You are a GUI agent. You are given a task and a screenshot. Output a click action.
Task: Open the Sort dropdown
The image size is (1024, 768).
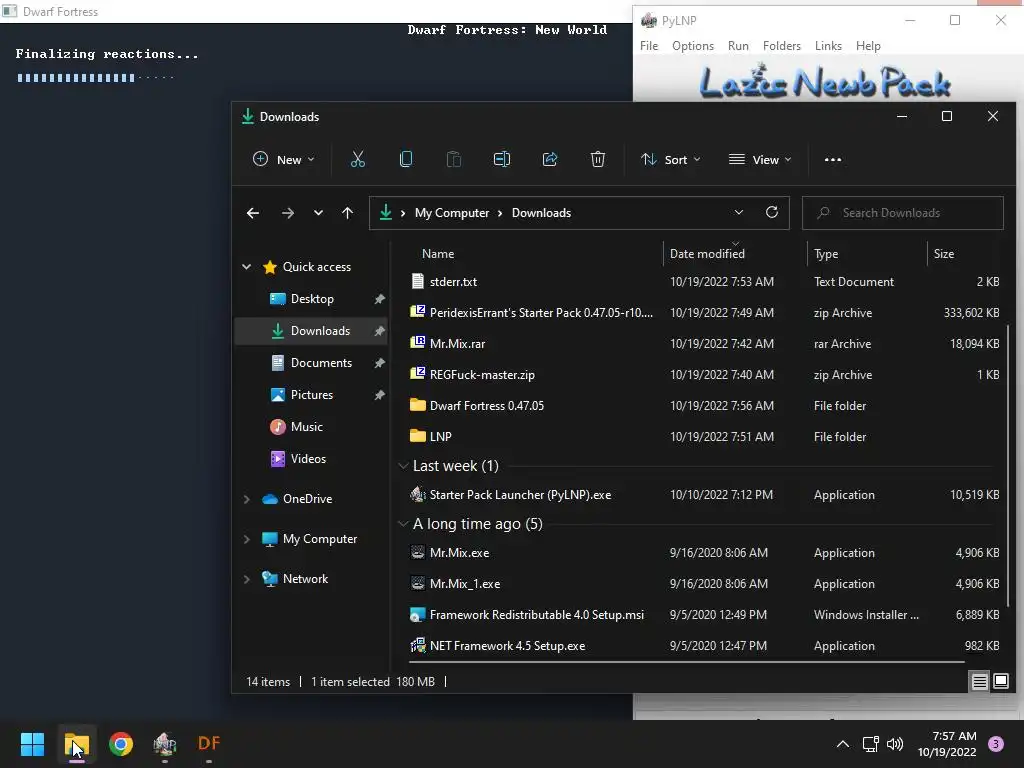671,159
